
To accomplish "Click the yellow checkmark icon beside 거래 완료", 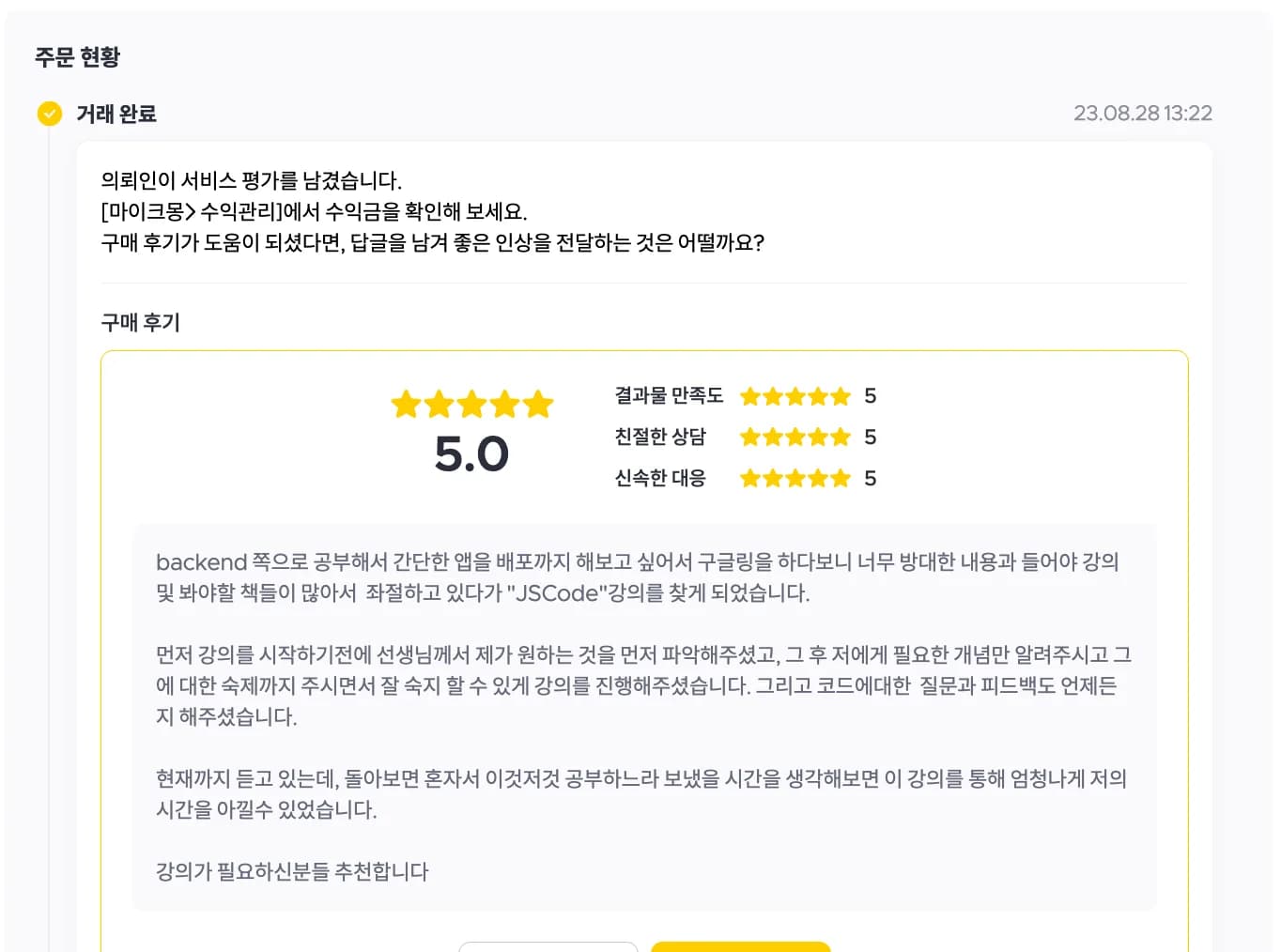I will click(x=49, y=114).
